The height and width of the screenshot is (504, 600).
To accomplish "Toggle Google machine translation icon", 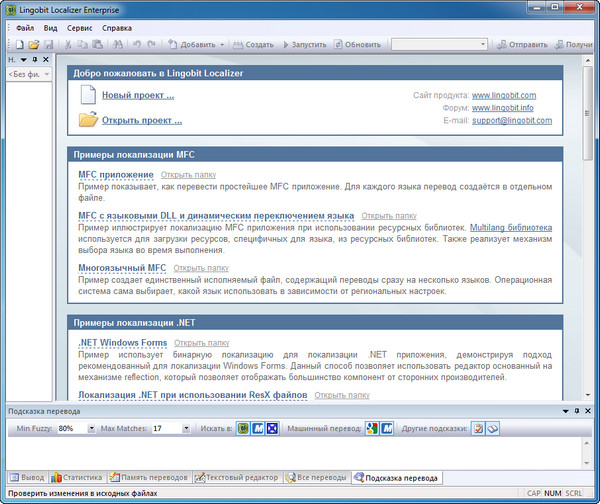I will point(372,429).
